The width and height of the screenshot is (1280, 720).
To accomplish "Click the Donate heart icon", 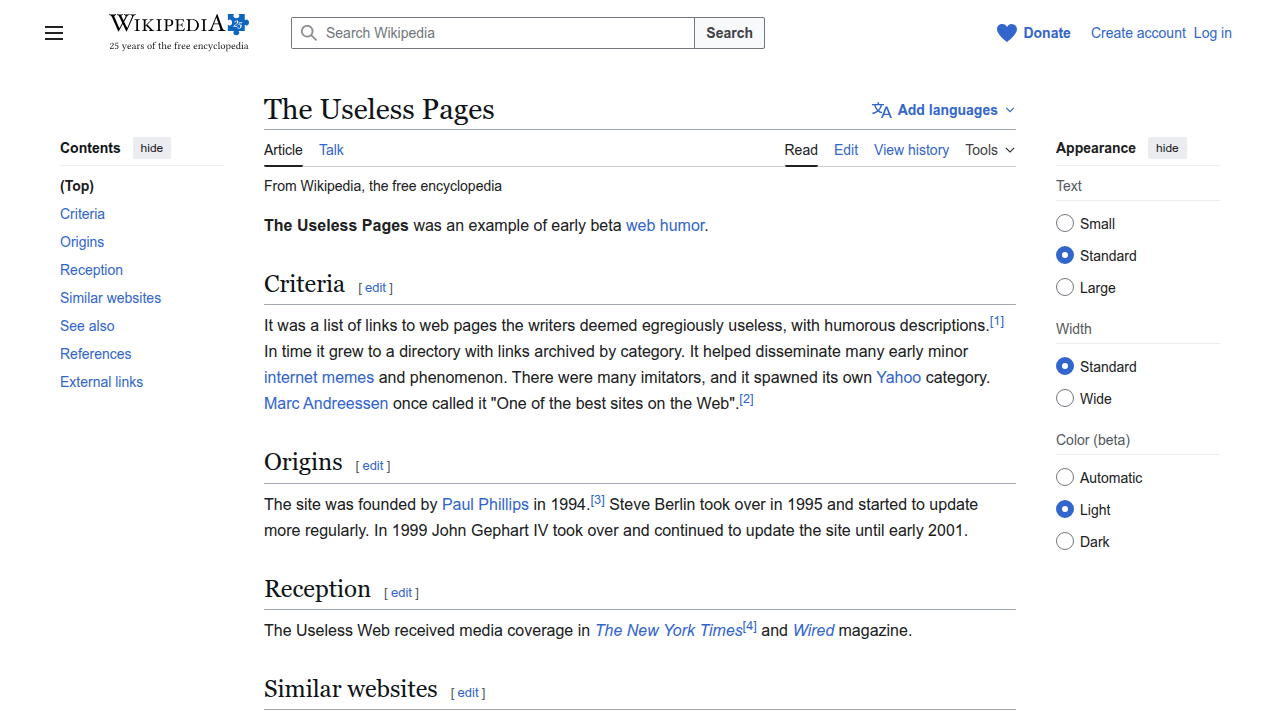I will click(x=1007, y=33).
